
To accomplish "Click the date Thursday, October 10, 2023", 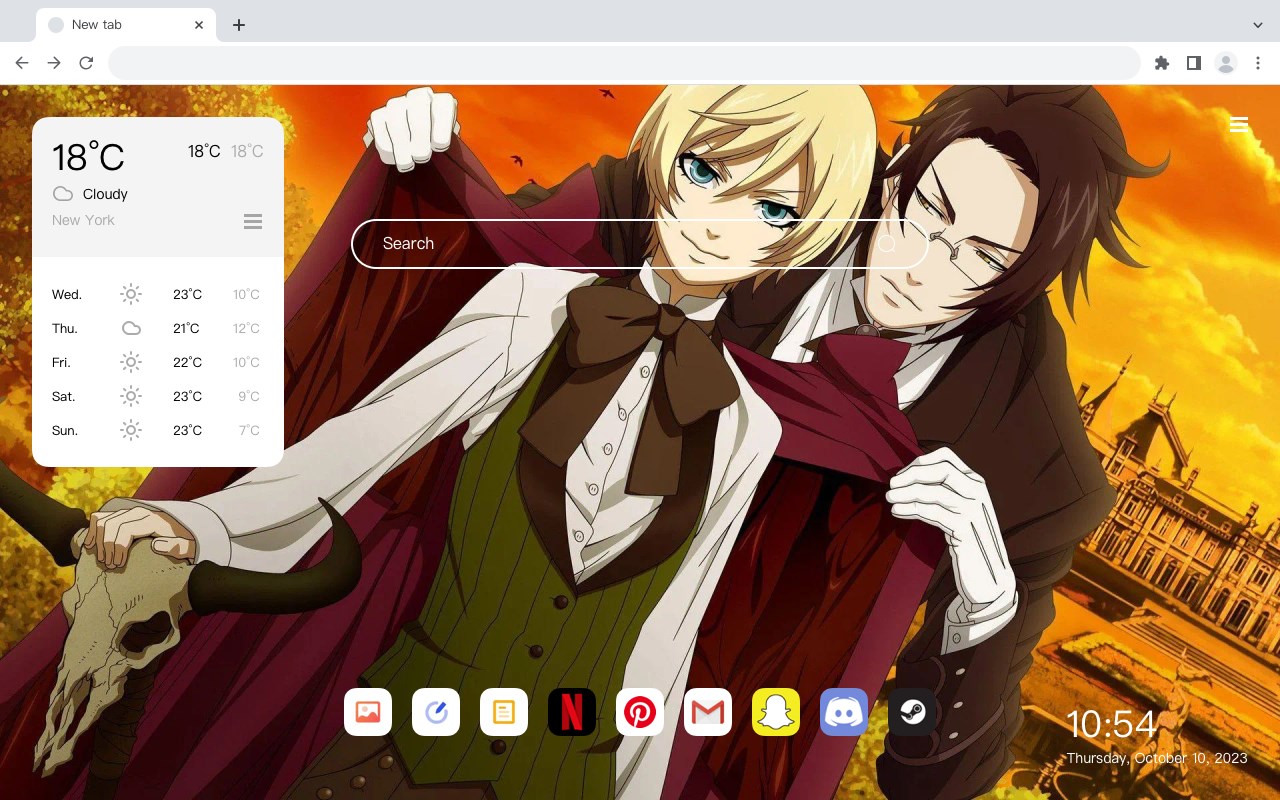I will pos(1157,758).
